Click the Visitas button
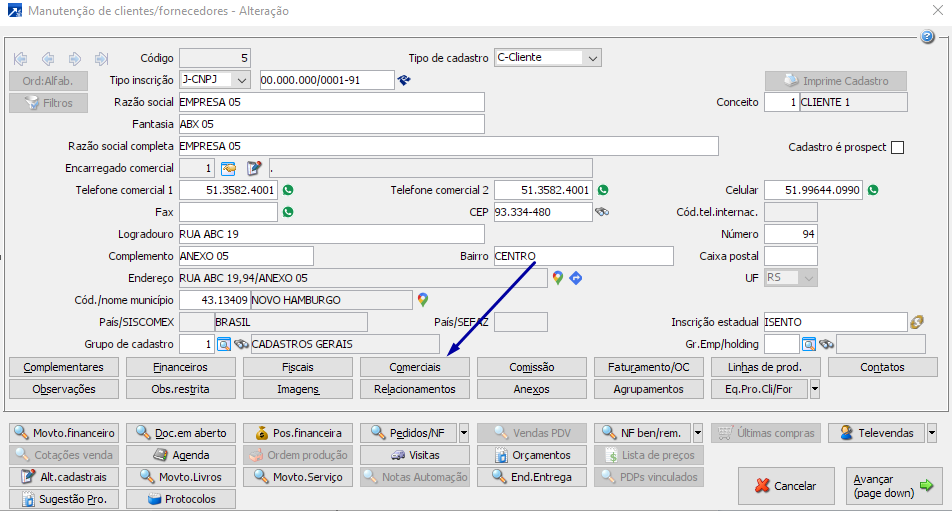This screenshot has width=952, height=511. pyautogui.click(x=415, y=455)
